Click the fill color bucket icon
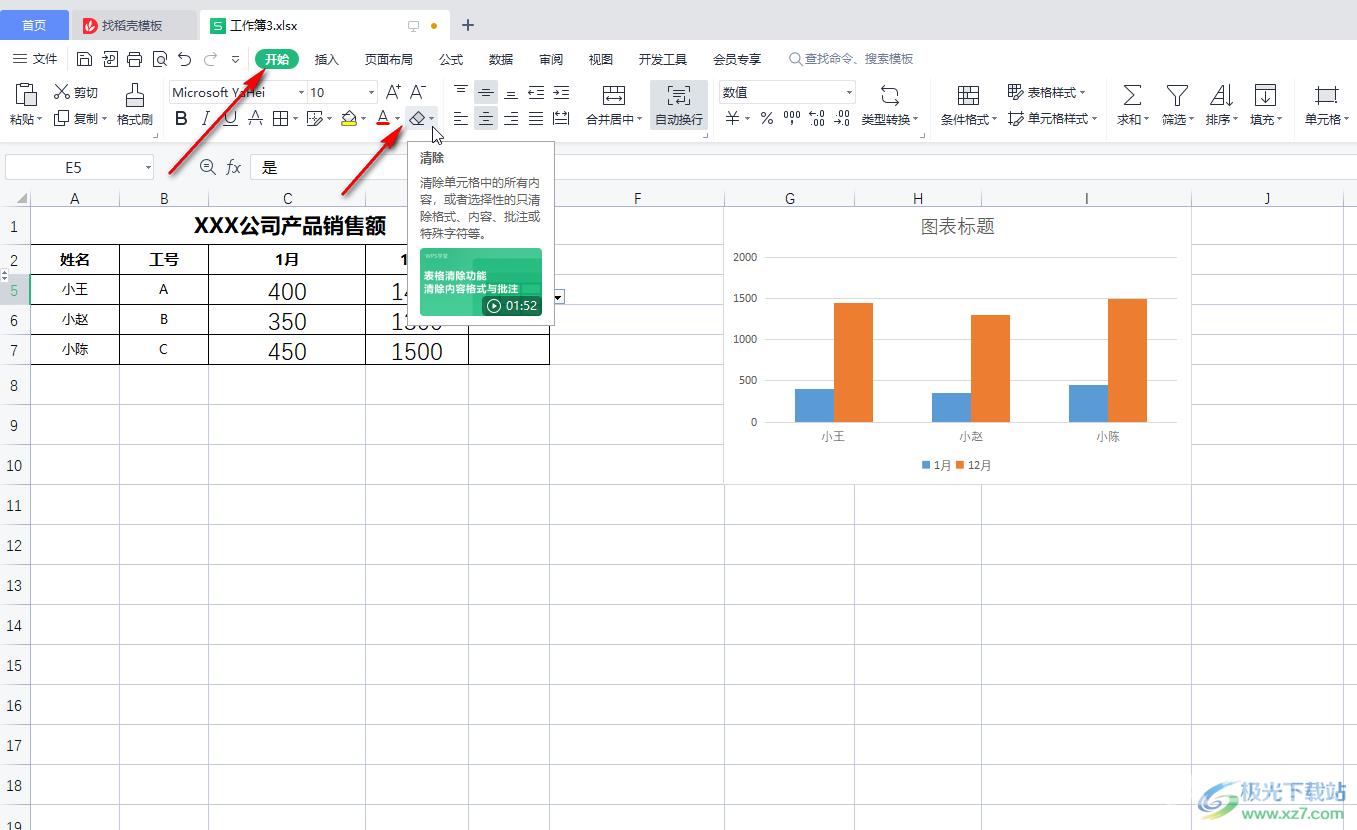The width and height of the screenshot is (1357, 830). (x=348, y=119)
